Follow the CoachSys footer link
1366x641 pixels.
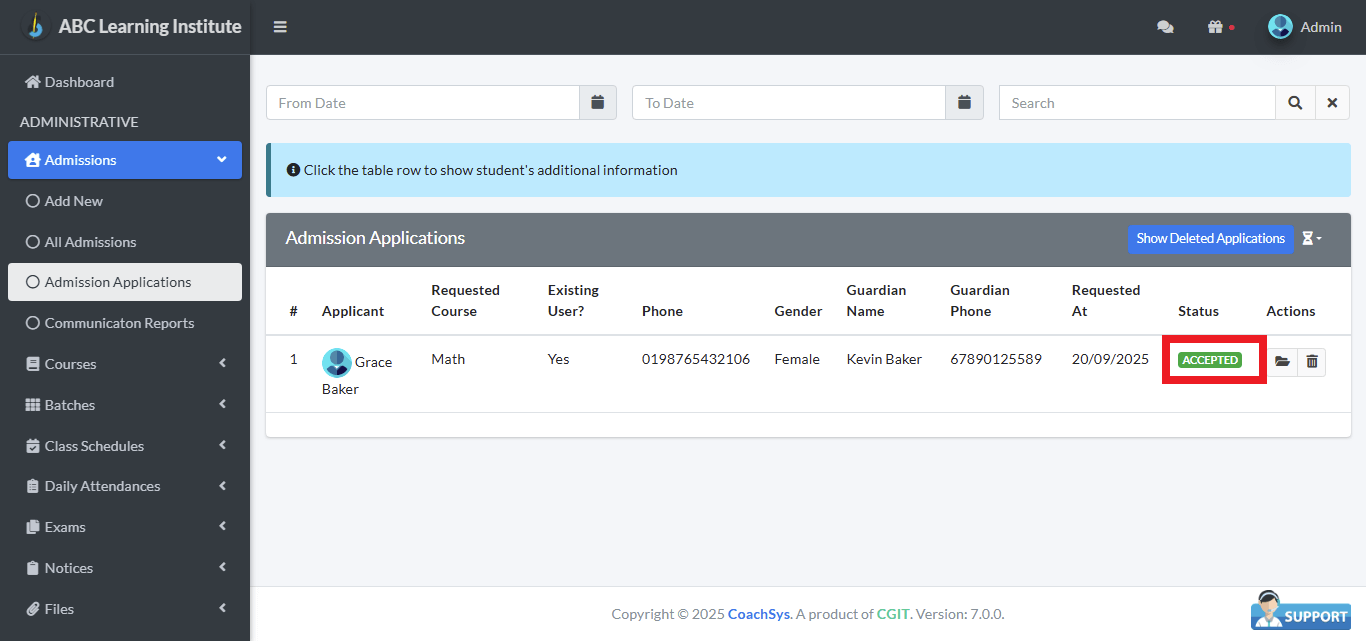(758, 614)
